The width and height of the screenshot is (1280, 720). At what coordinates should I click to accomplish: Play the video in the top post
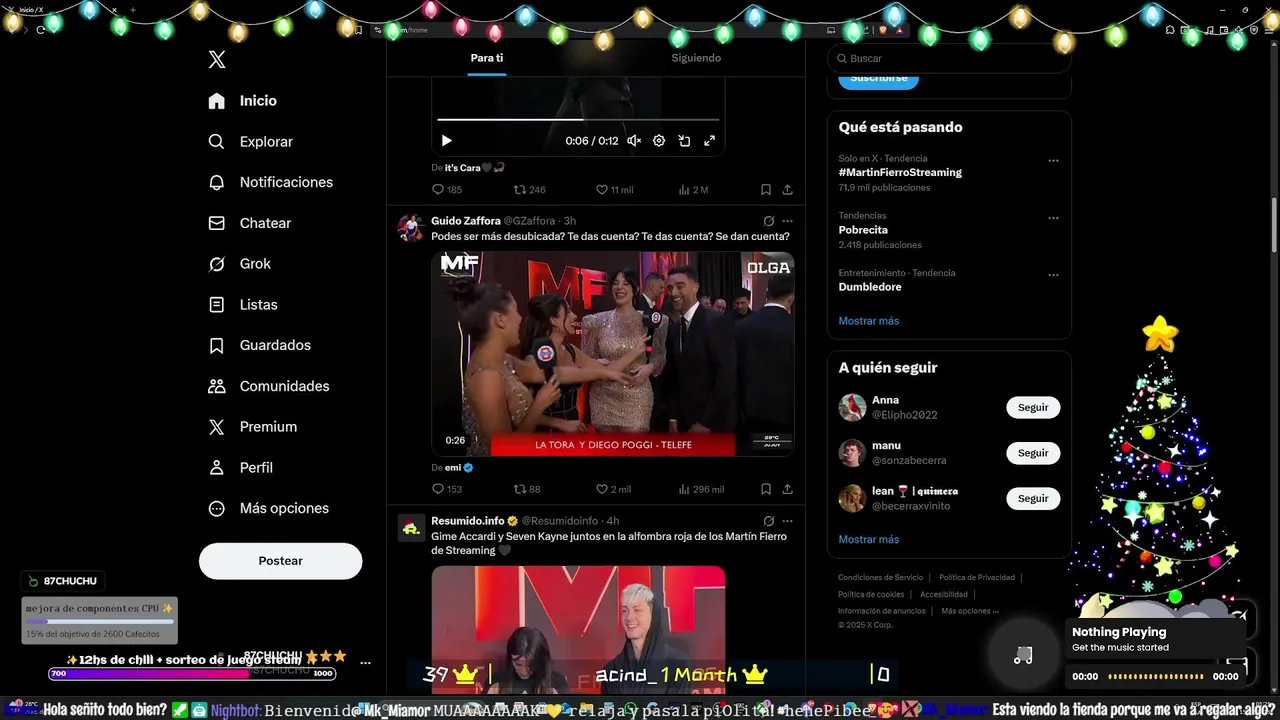click(x=446, y=141)
